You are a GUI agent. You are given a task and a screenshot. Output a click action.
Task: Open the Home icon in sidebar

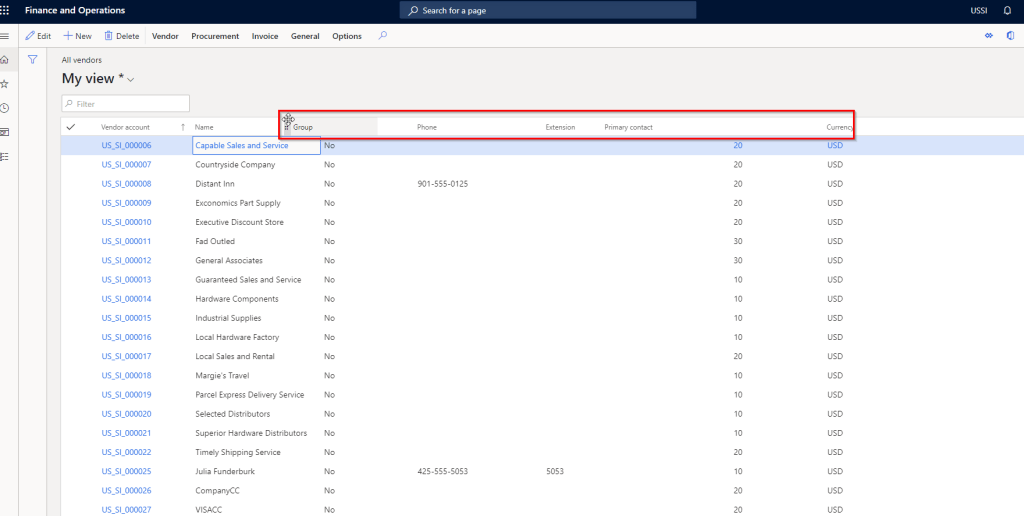6,60
